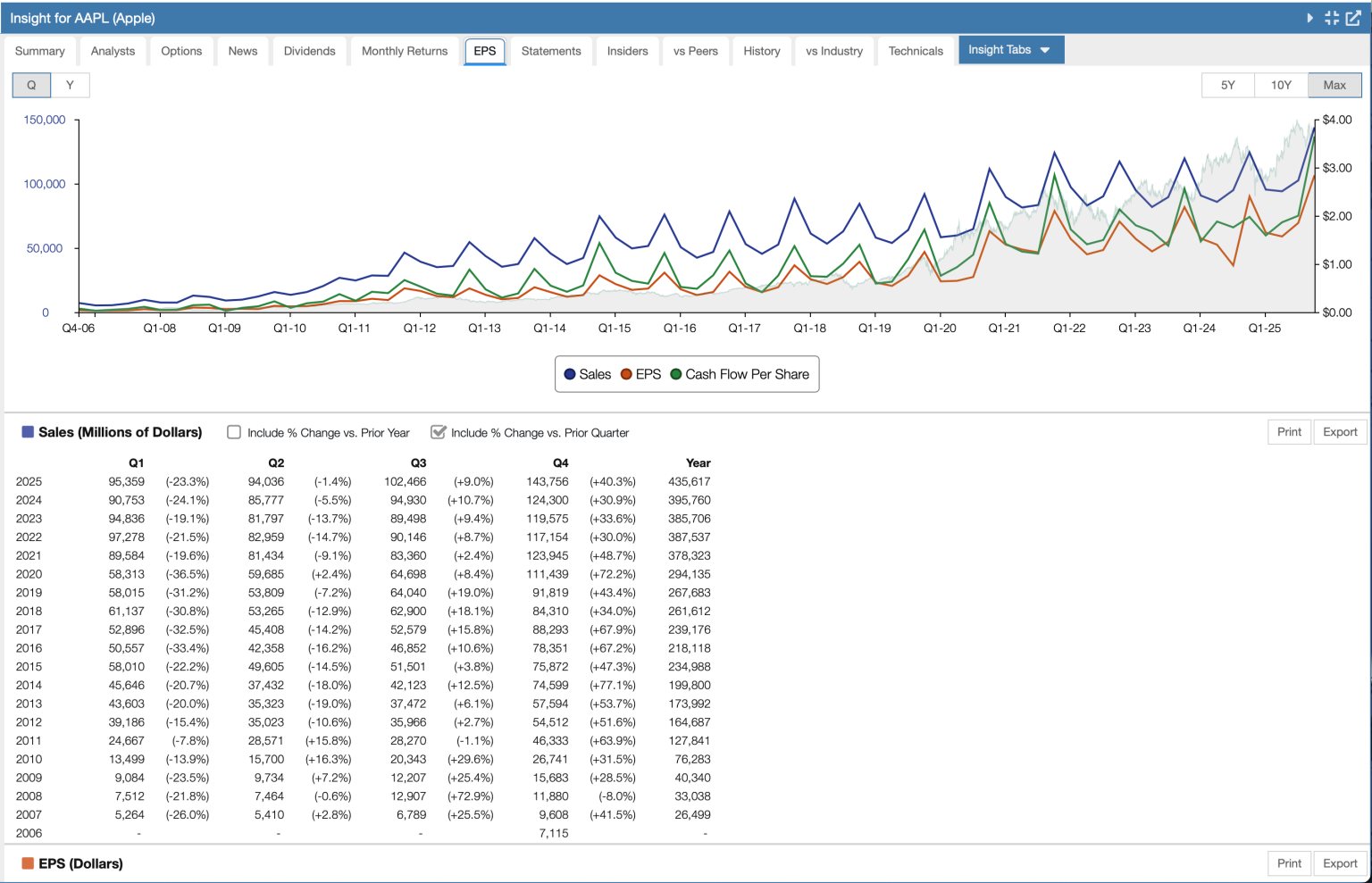
Task: Export the EPS (Dollars) table
Action: coord(1340,863)
